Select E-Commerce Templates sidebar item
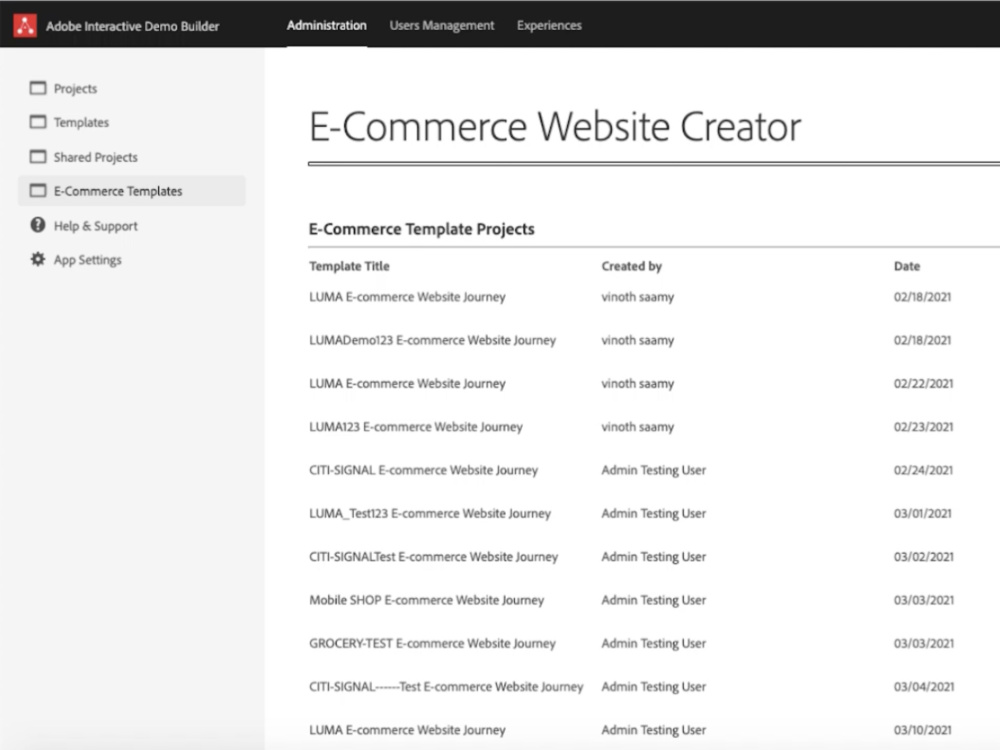 (131, 191)
